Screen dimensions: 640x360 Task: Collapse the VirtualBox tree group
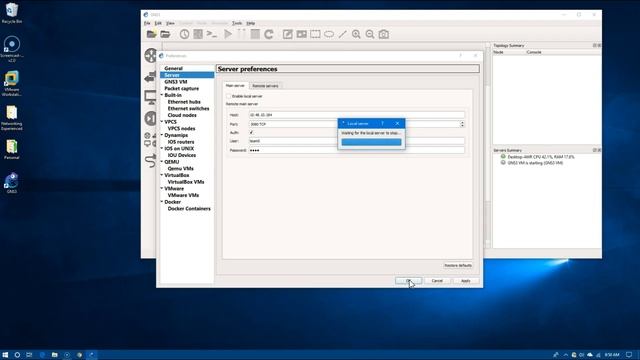162,175
